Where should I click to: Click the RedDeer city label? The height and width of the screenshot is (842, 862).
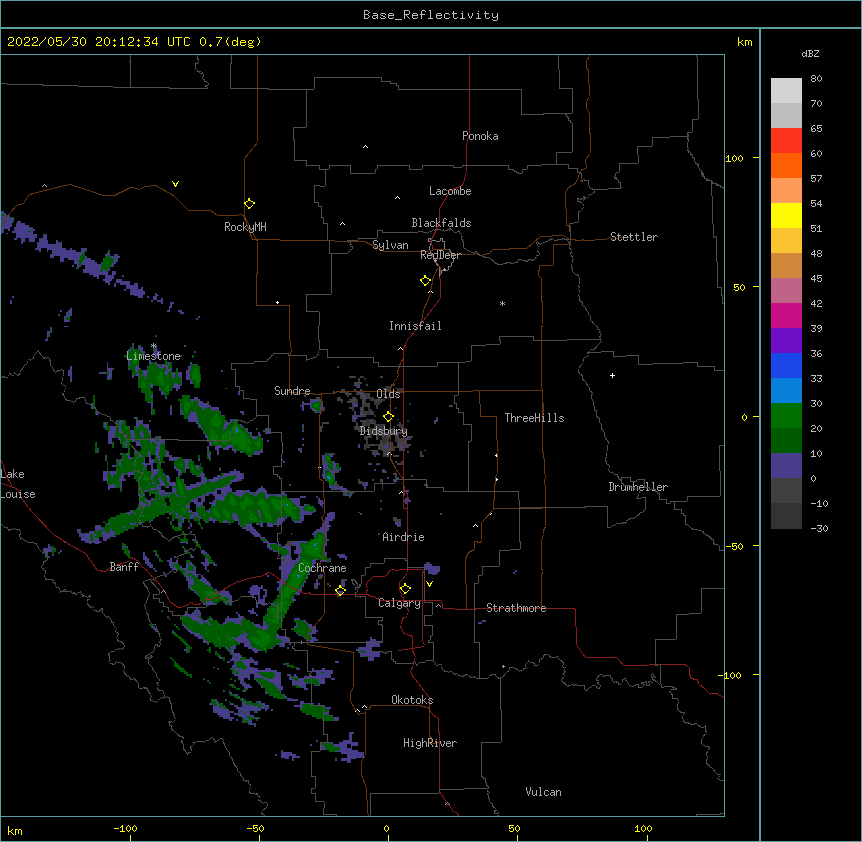click(440, 255)
